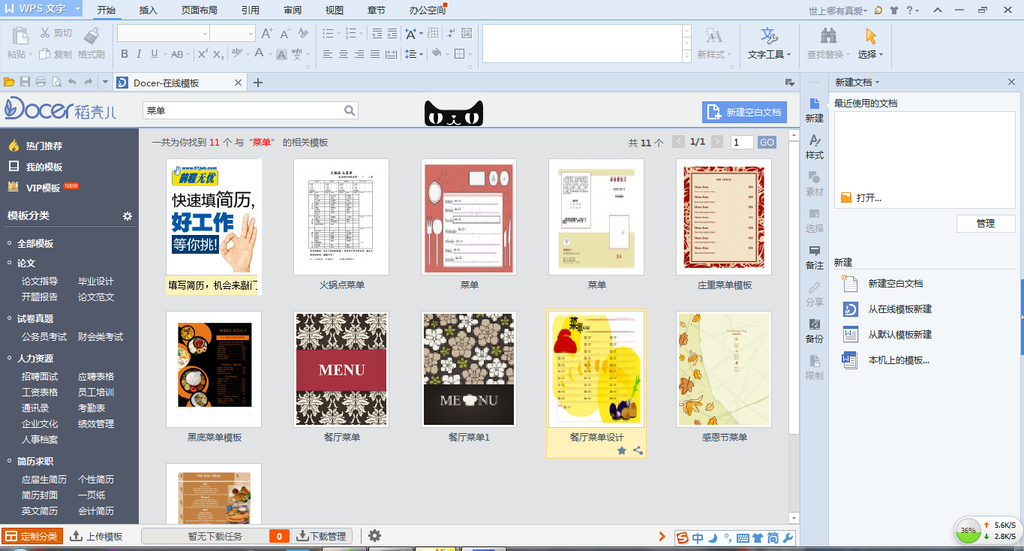Click the 选择 cursor tool in ribbon
This screenshot has width=1024, height=551.
871,44
